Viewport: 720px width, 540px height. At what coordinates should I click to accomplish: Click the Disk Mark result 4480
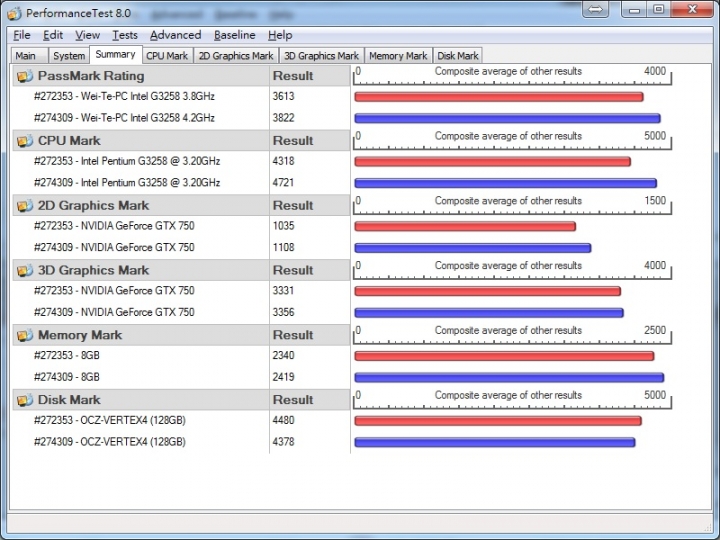coord(283,420)
